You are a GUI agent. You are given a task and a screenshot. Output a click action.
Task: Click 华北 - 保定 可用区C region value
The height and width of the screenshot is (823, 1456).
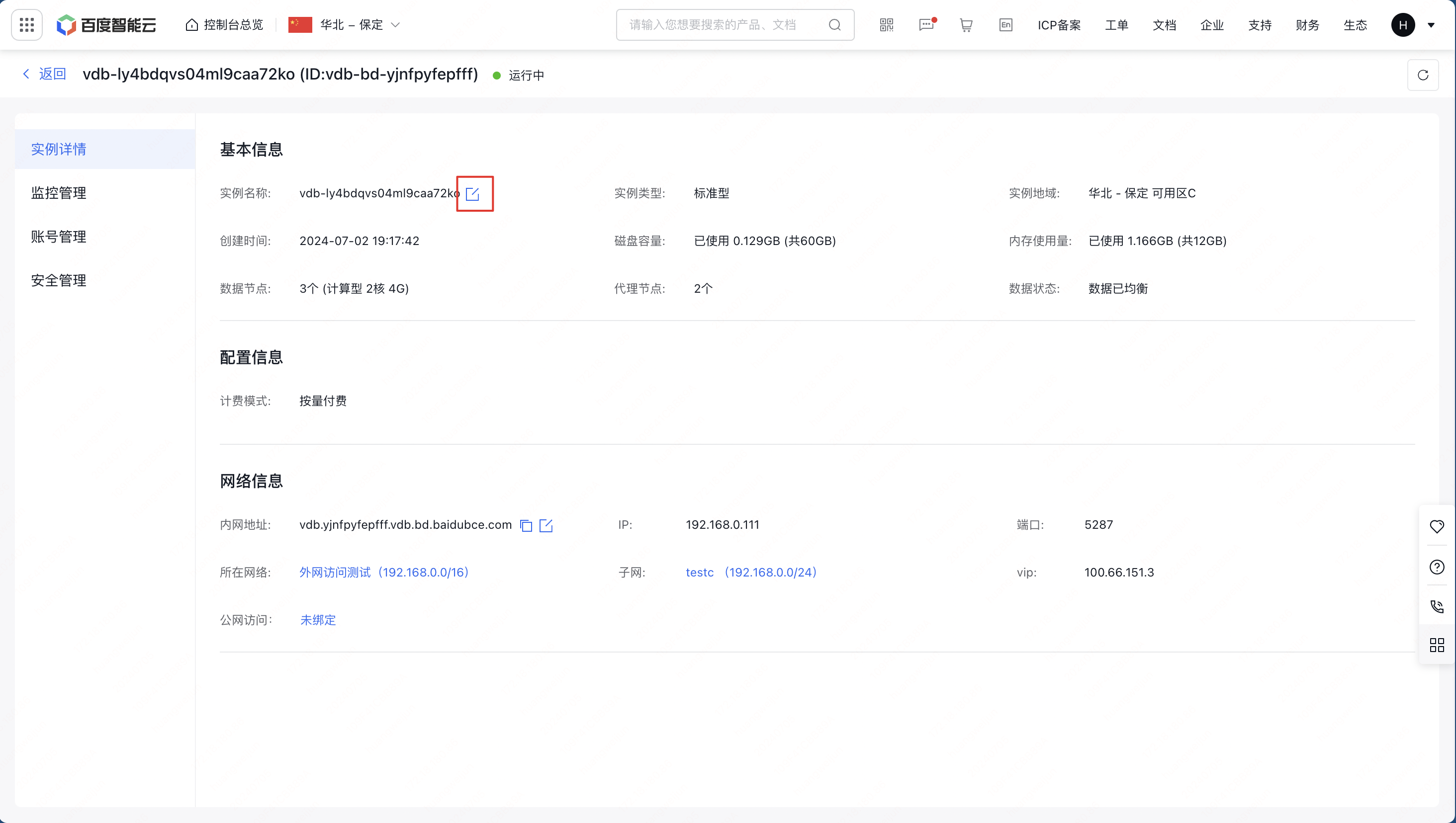coord(1142,193)
